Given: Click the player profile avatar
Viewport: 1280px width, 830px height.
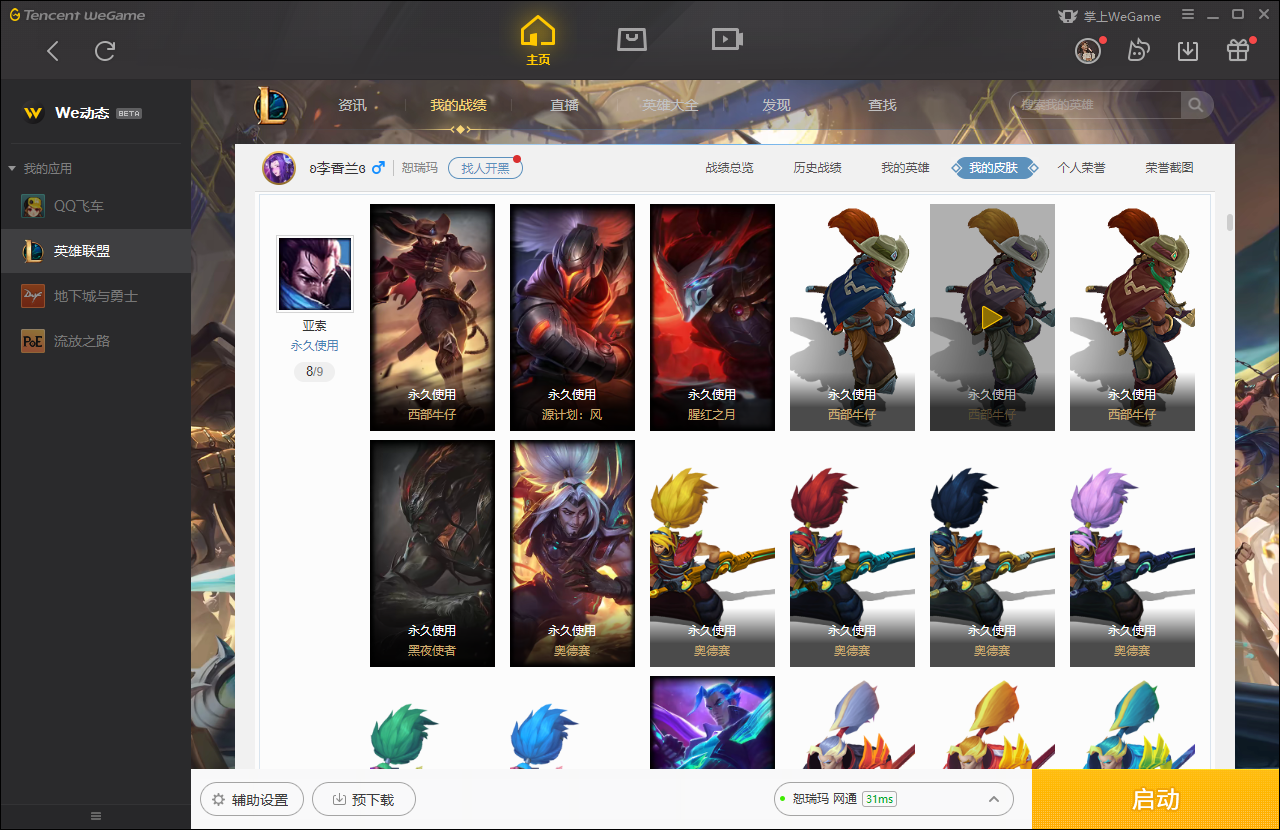Looking at the screenshot, I should (279, 168).
